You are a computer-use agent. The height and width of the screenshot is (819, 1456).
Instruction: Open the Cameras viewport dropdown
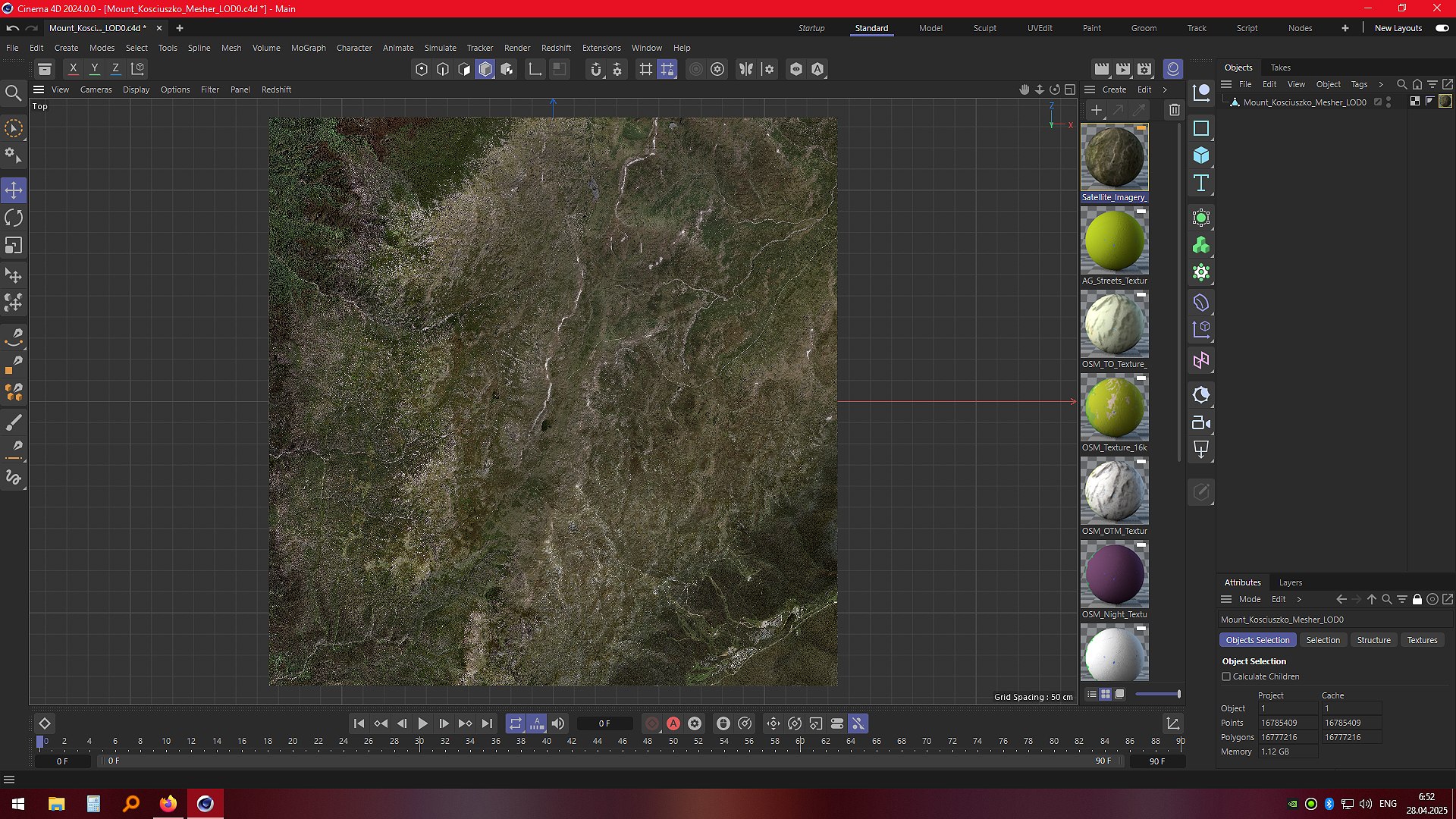coord(96,89)
